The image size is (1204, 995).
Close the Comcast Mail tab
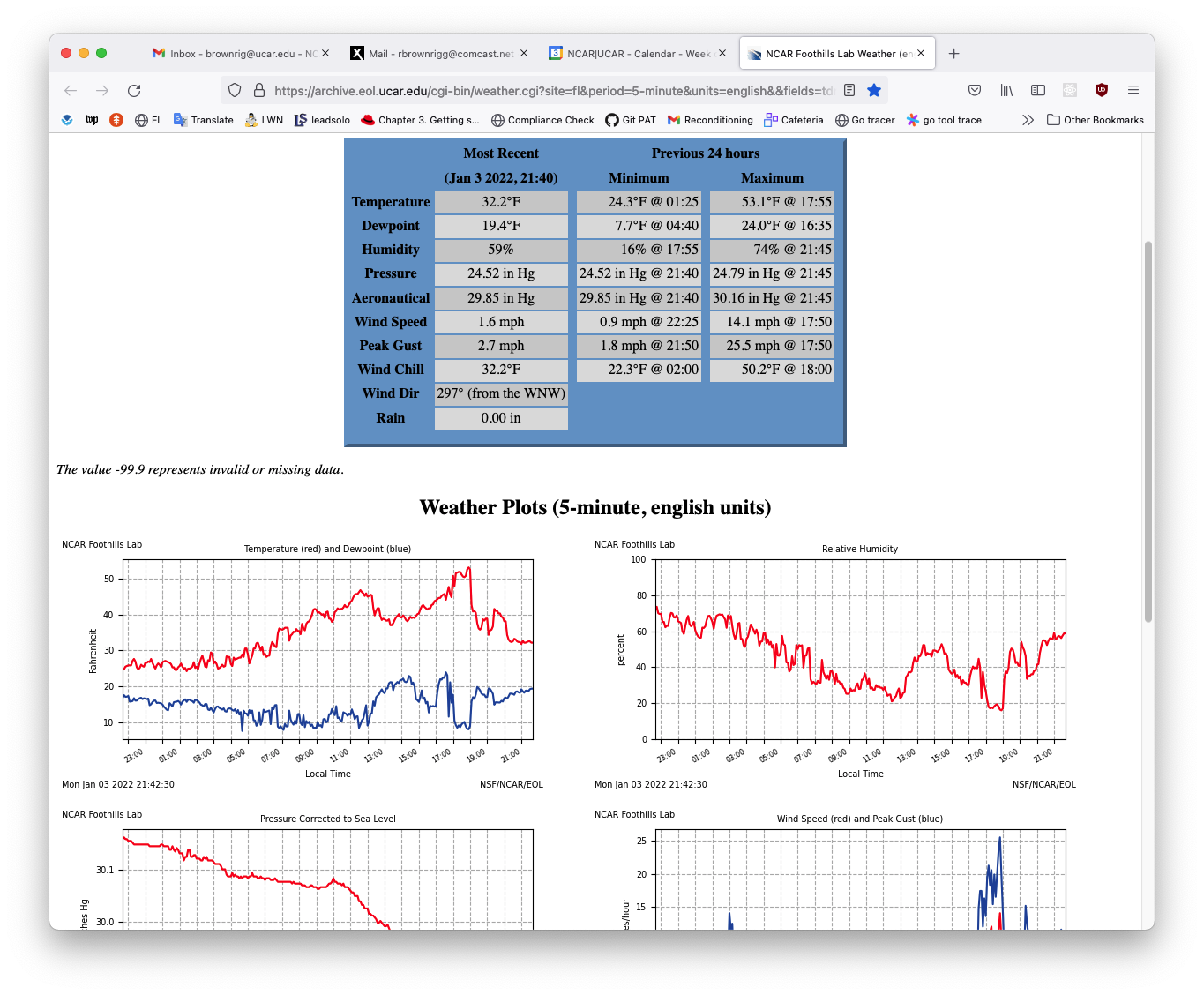(x=524, y=54)
